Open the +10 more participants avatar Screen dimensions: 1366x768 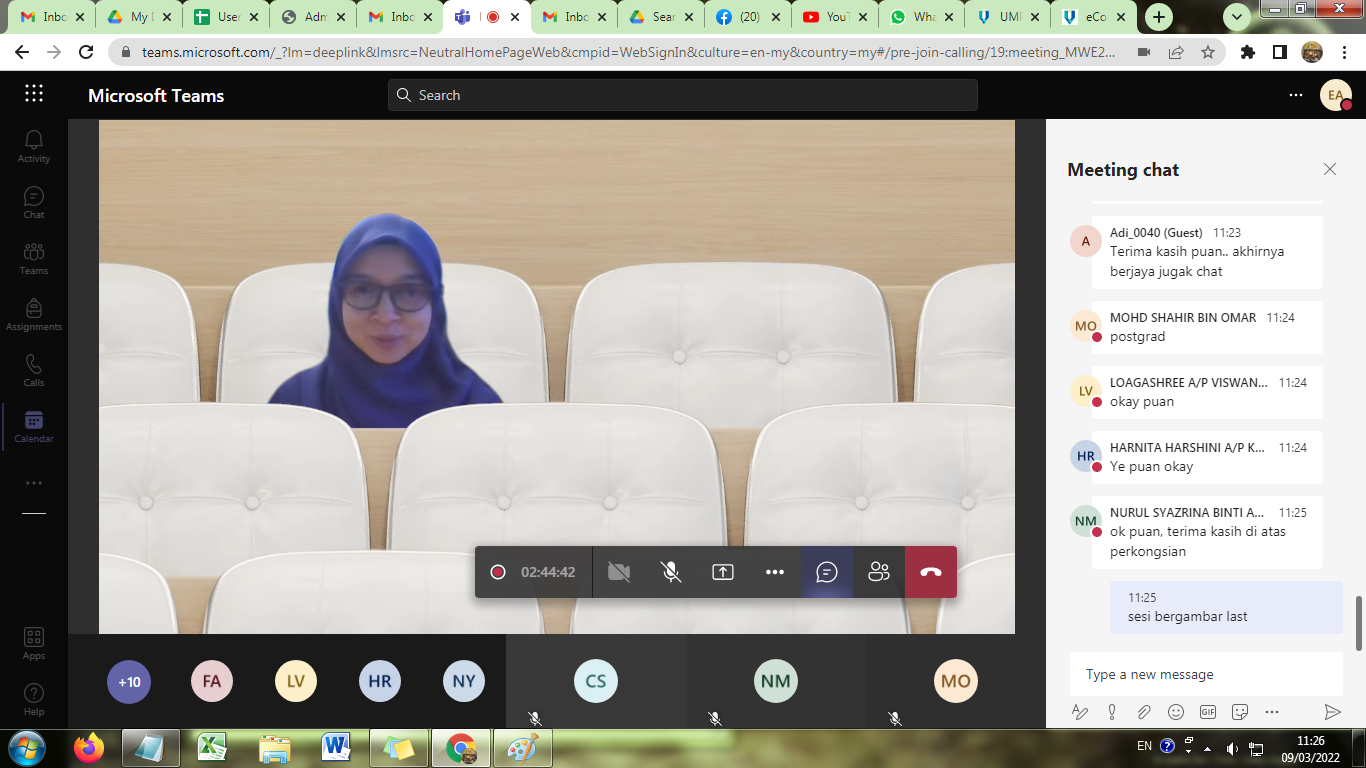(129, 682)
